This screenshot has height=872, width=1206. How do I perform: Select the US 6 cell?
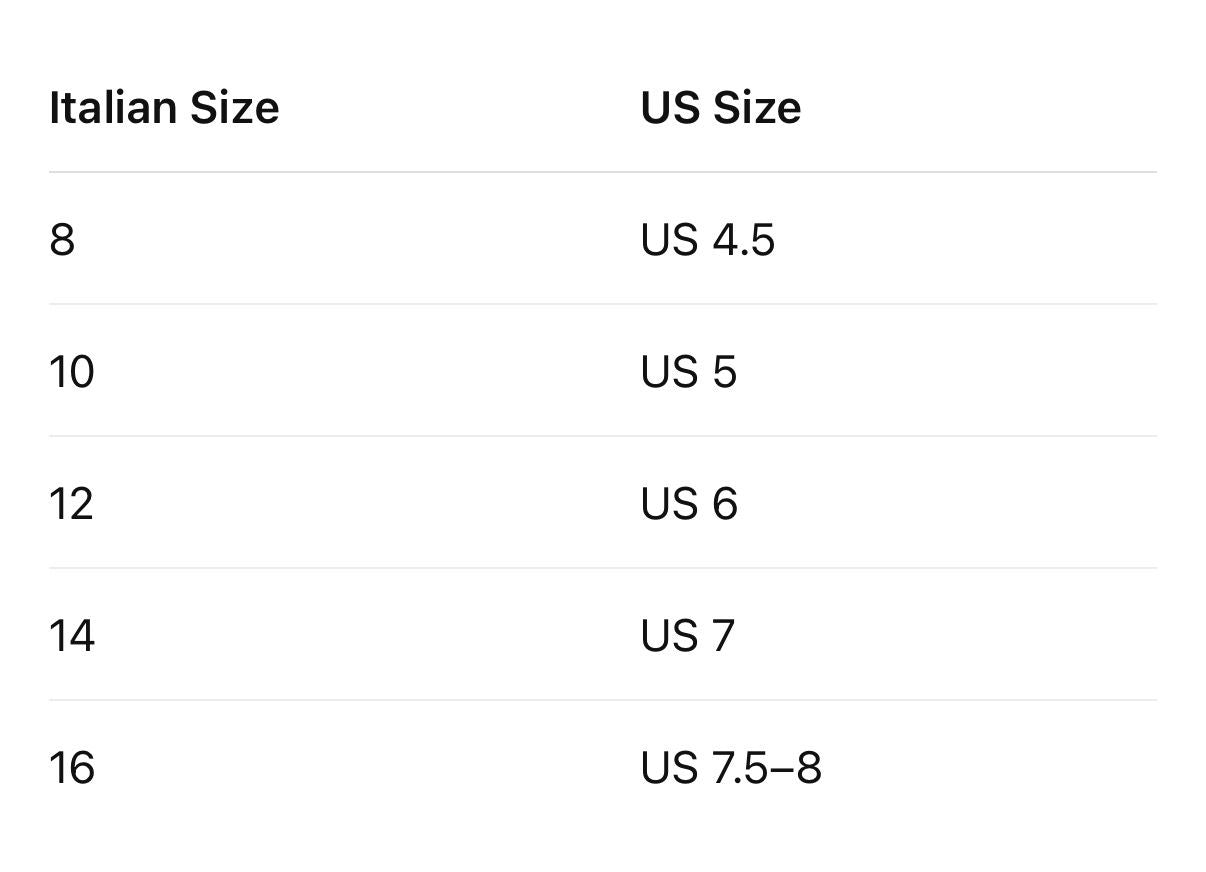pyautogui.click(x=689, y=504)
